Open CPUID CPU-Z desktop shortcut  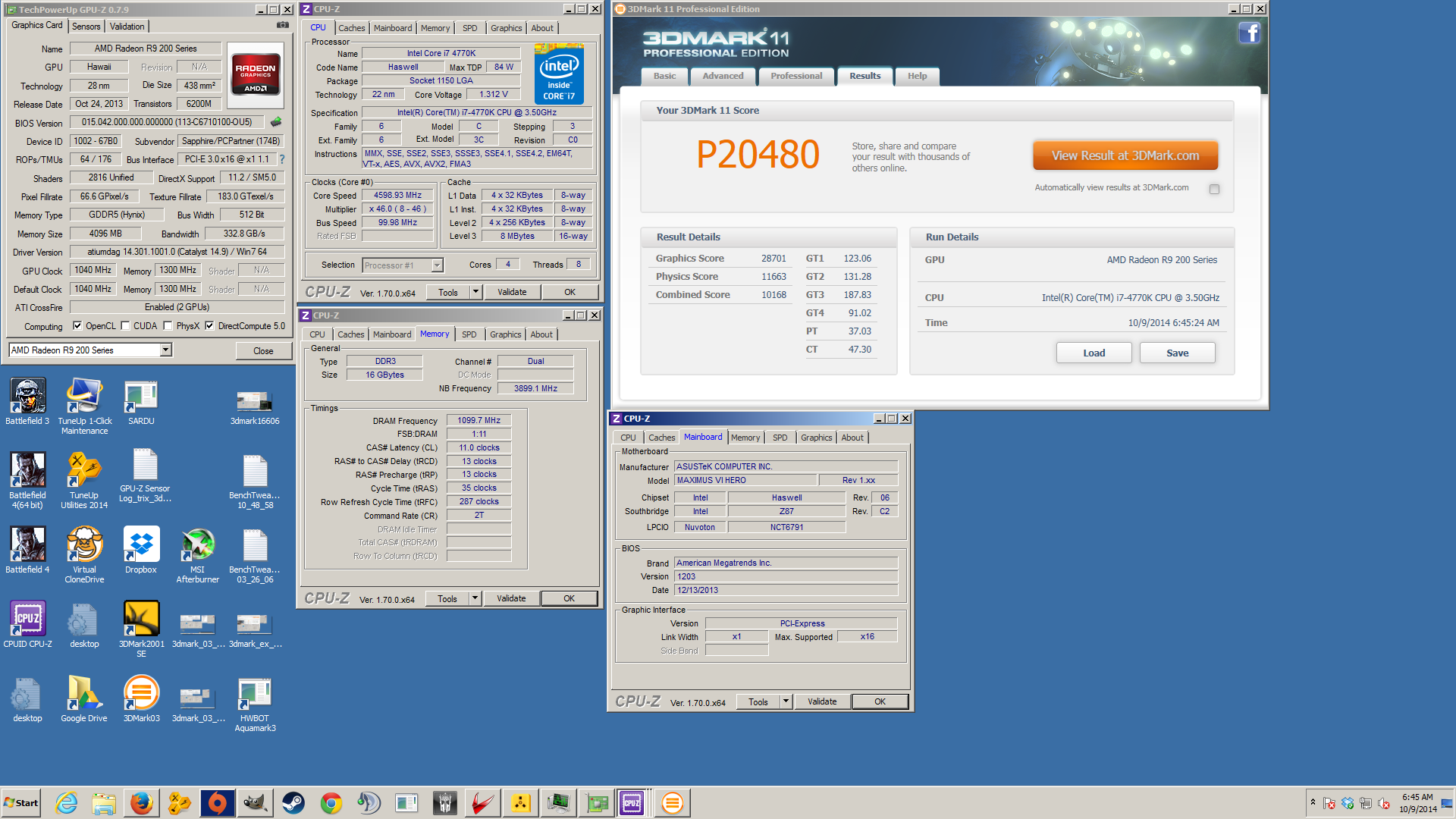[x=28, y=625]
